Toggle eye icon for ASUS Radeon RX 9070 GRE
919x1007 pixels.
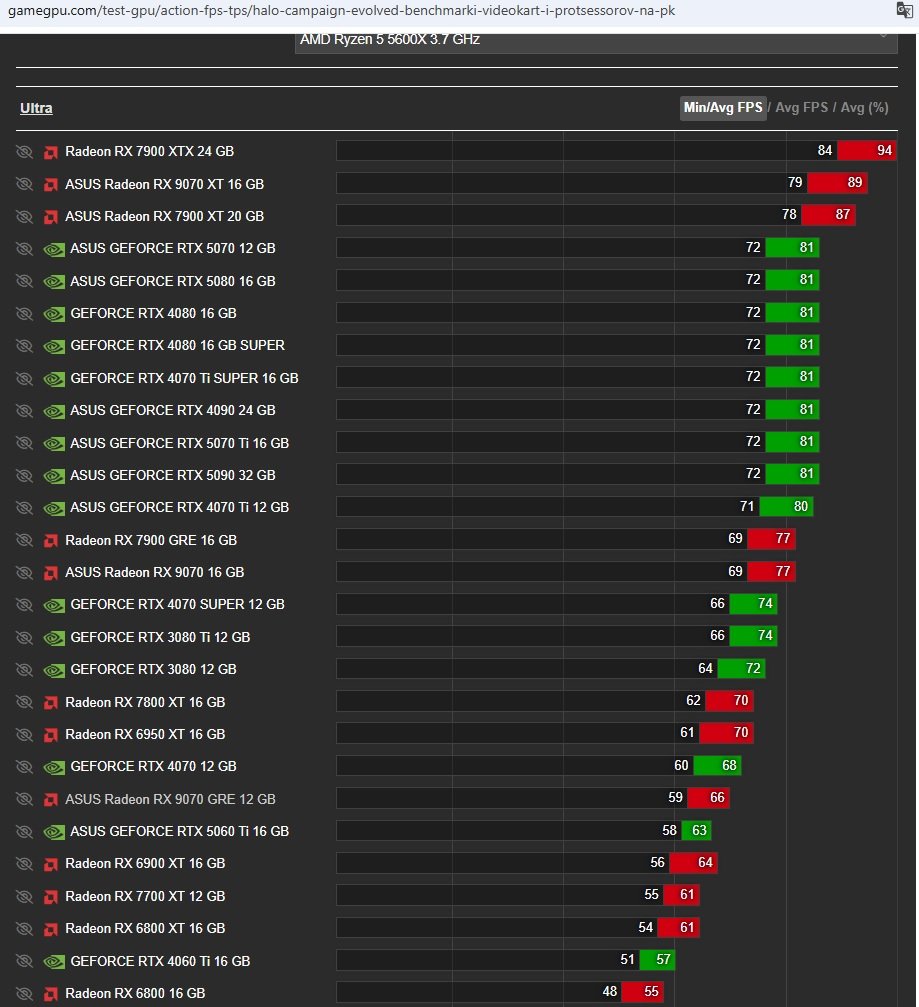click(x=24, y=799)
